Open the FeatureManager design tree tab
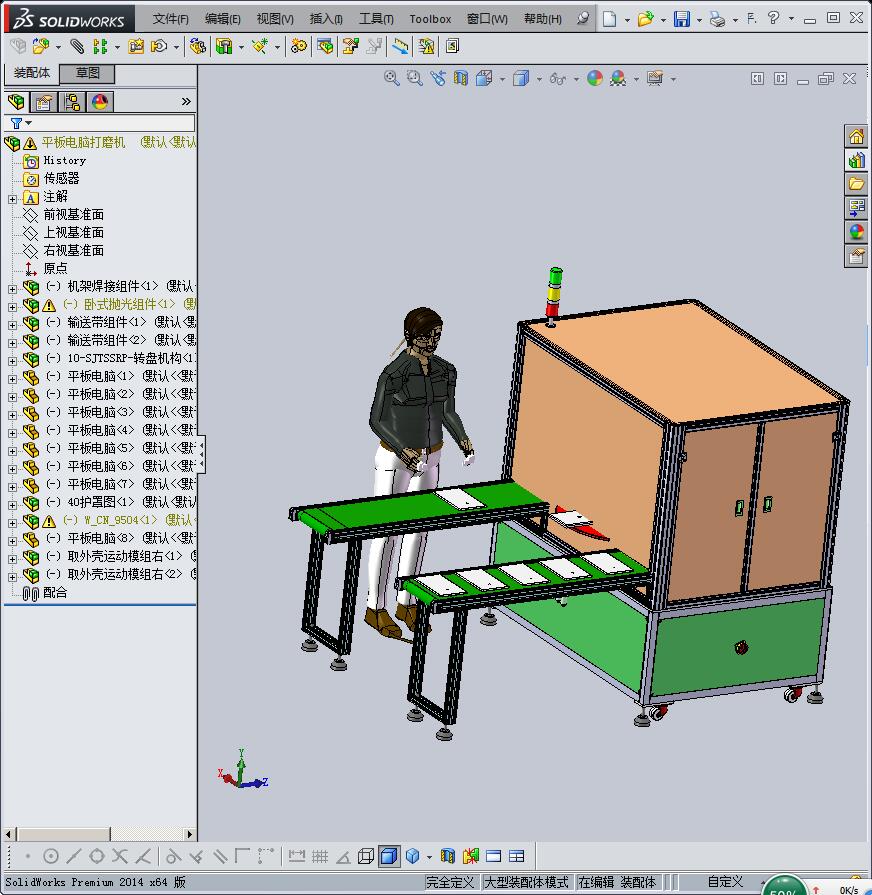Image resolution: width=872 pixels, height=895 pixels. [17, 102]
